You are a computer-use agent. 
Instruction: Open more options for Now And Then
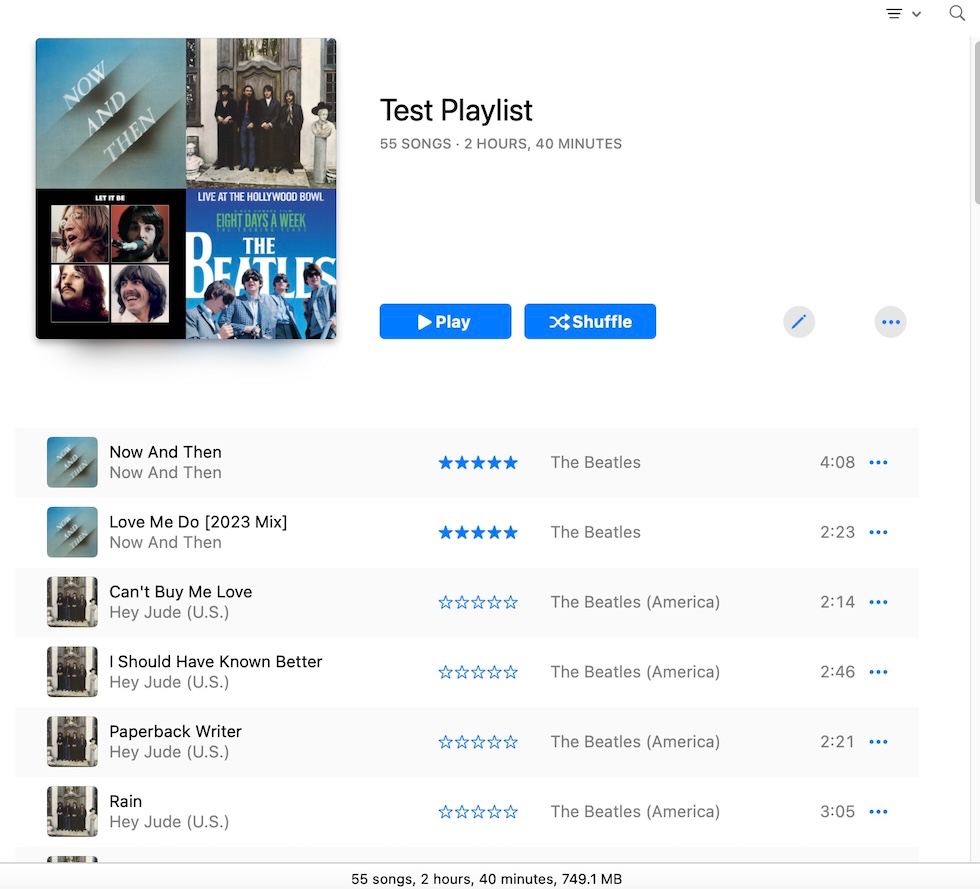pyautogui.click(x=878, y=463)
